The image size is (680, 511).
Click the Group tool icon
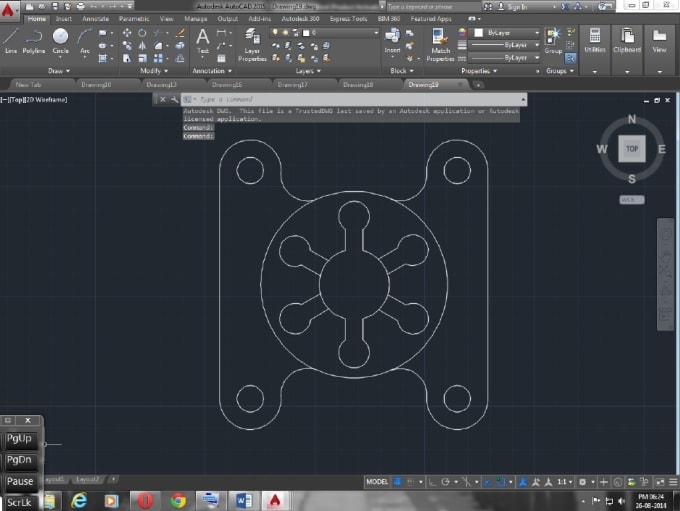[x=553, y=41]
